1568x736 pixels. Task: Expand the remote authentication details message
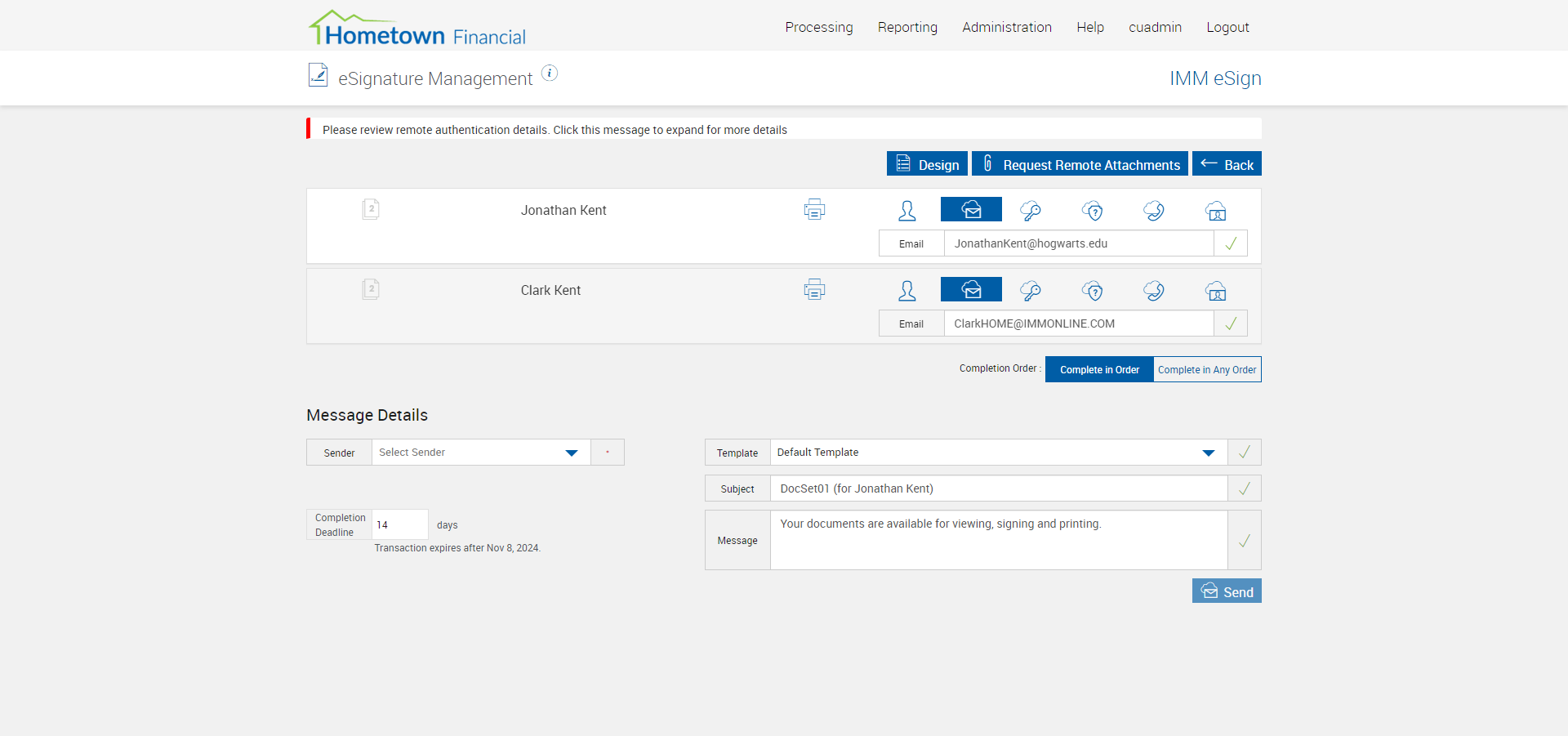click(x=555, y=130)
